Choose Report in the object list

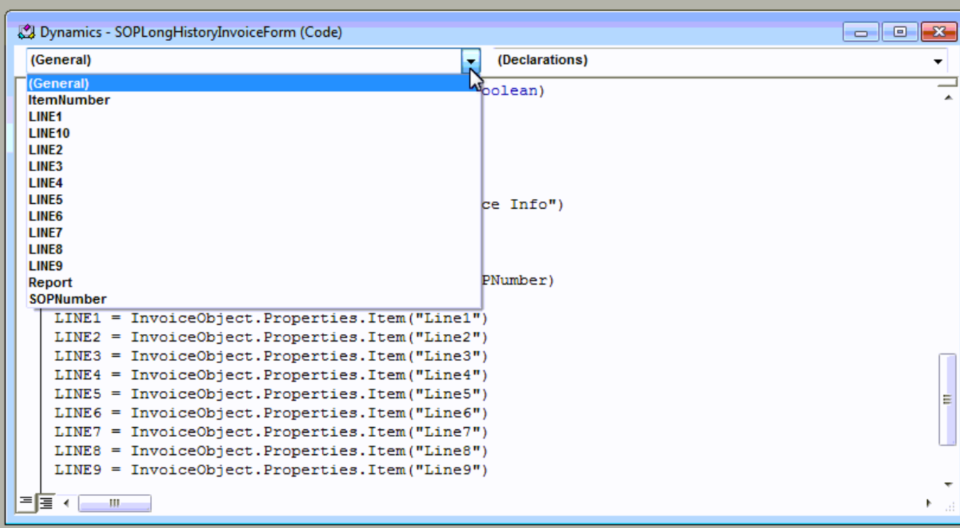click(x=50, y=283)
